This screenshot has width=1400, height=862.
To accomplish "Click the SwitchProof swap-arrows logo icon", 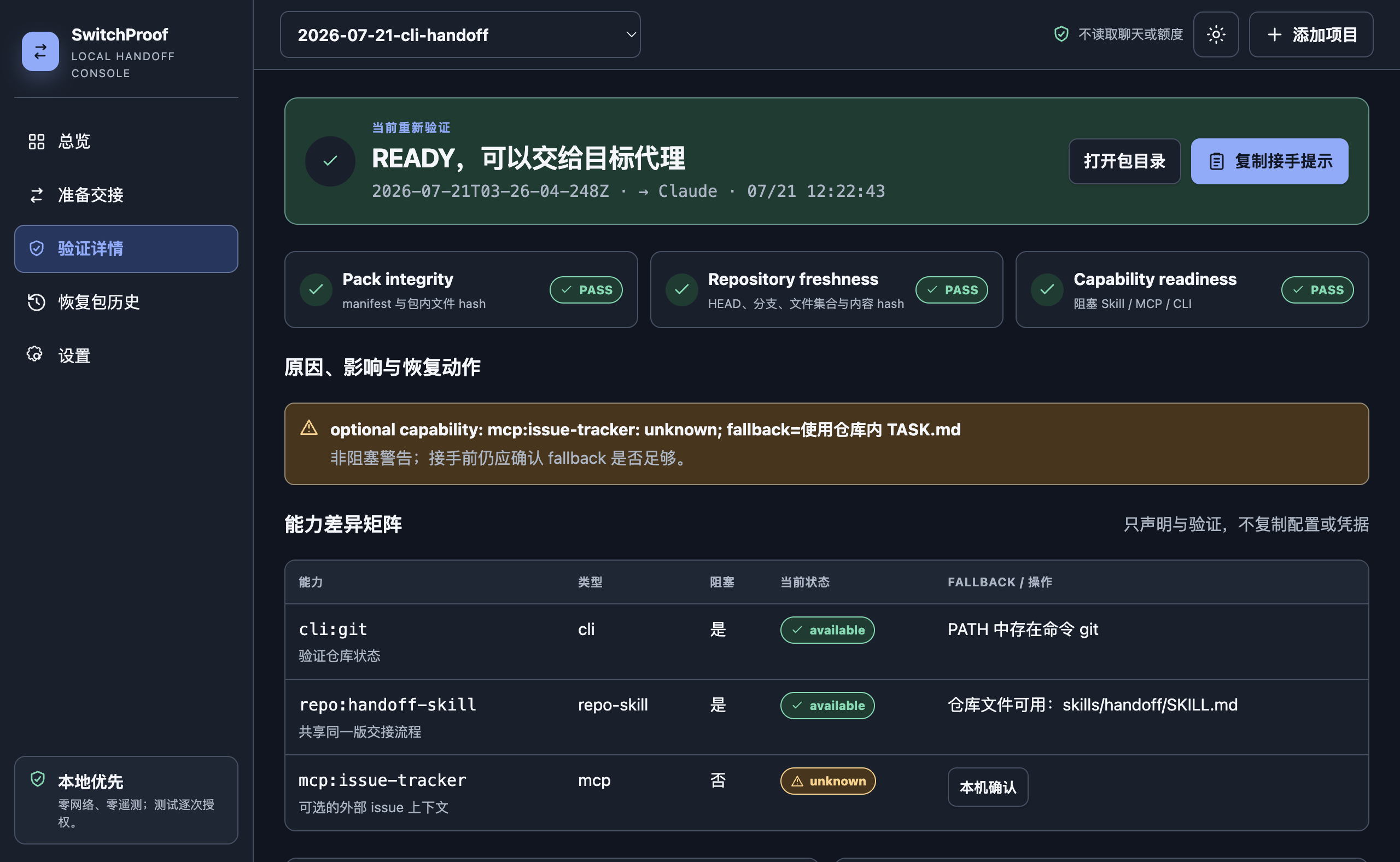I will [x=40, y=51].
